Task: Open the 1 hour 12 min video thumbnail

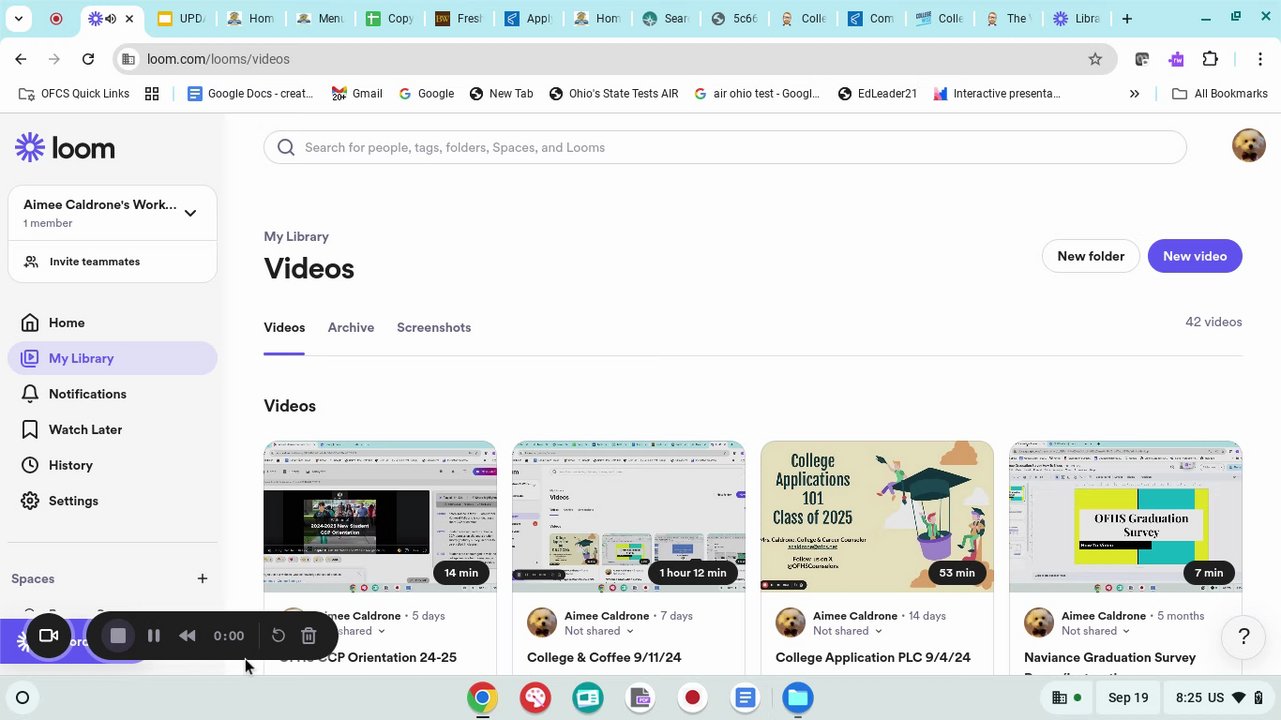Action: click(x=628, y=516)
